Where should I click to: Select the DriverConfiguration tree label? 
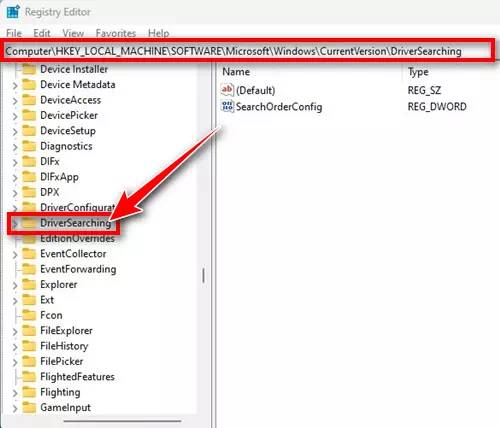(x=77, y=207)
